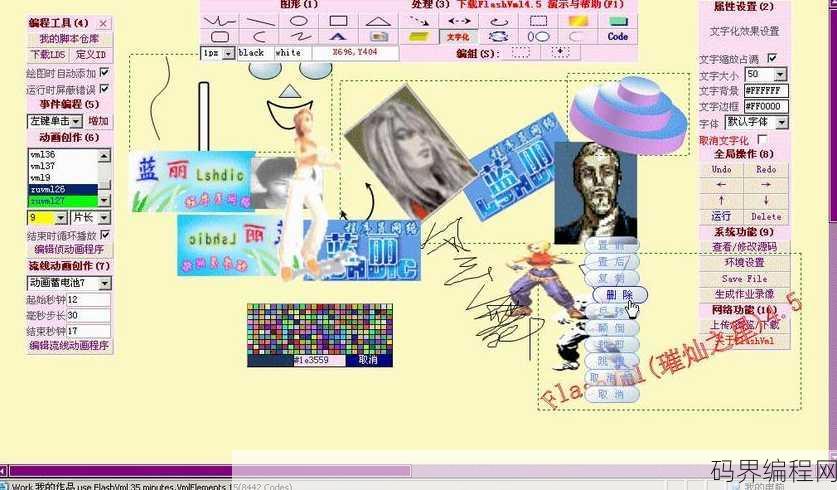
Task: Click the yellow skewed parallelogram icon
Action: 419,37
